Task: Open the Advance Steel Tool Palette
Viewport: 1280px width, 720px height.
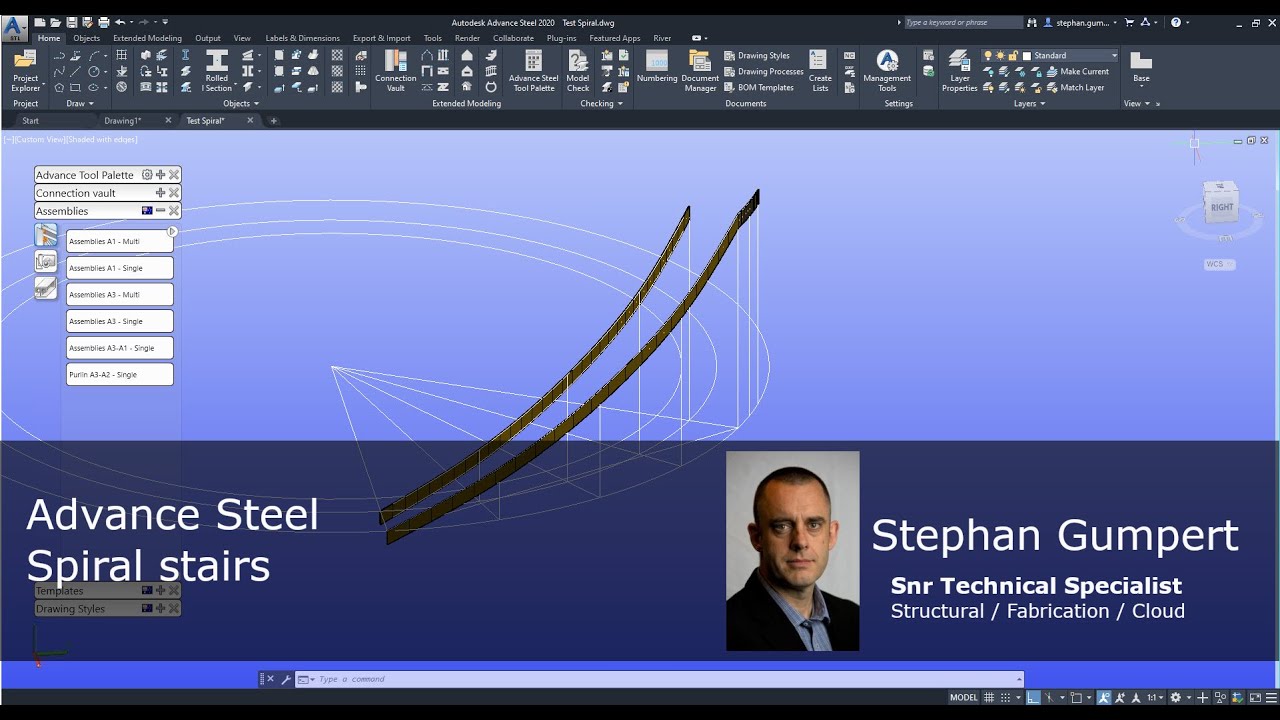Action: (x=534, y=71)
